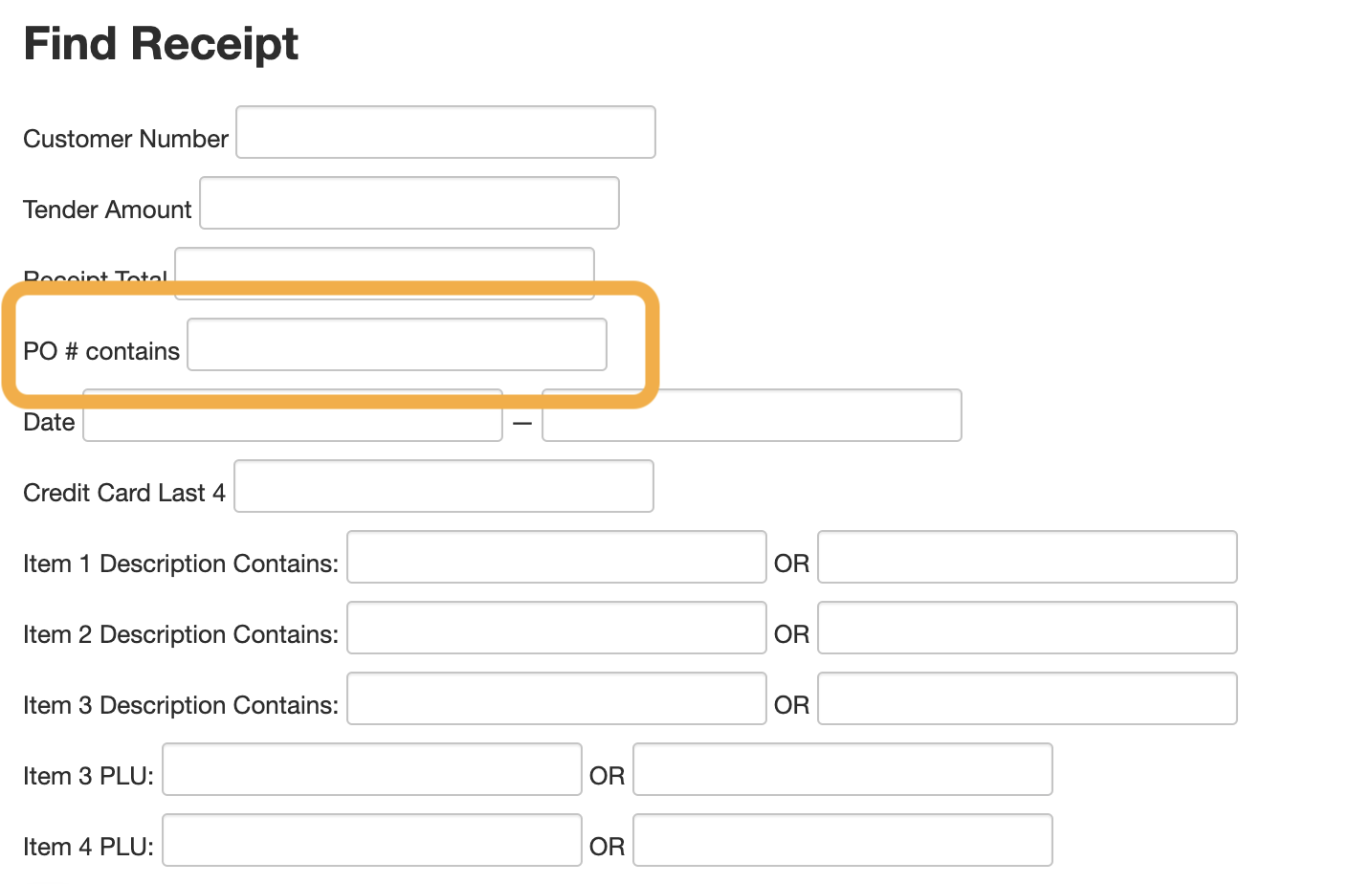Click the Find Receipt heading
Image resolution: width=1372 pixels, height=884 pixels.
tap(161, 44)
